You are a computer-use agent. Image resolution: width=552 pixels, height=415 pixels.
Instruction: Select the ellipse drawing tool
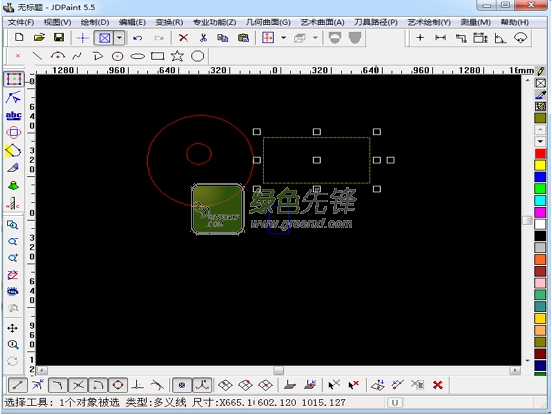[x=138, y=56]
